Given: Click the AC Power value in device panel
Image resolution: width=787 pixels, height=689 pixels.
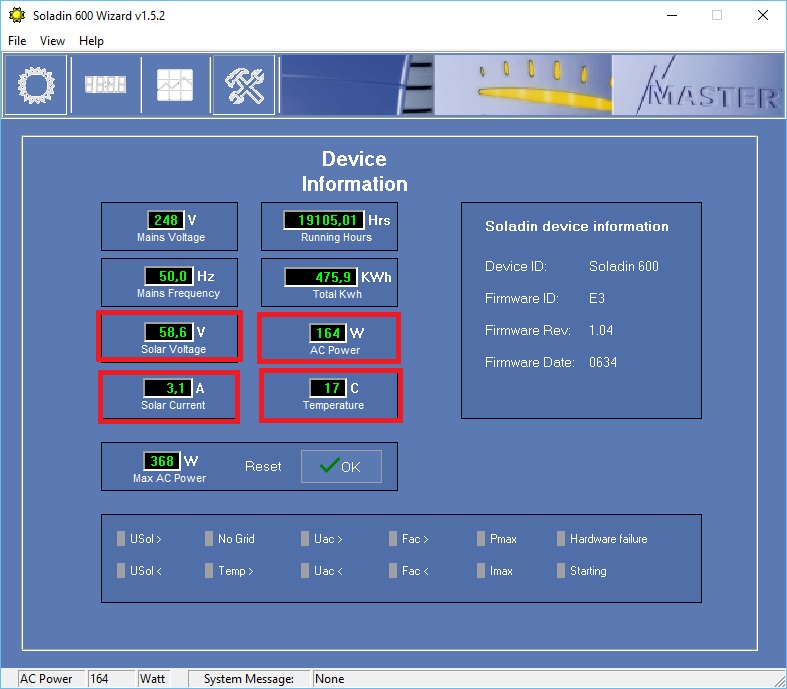Looking at the screenshot, I should (x=328, y=333).
